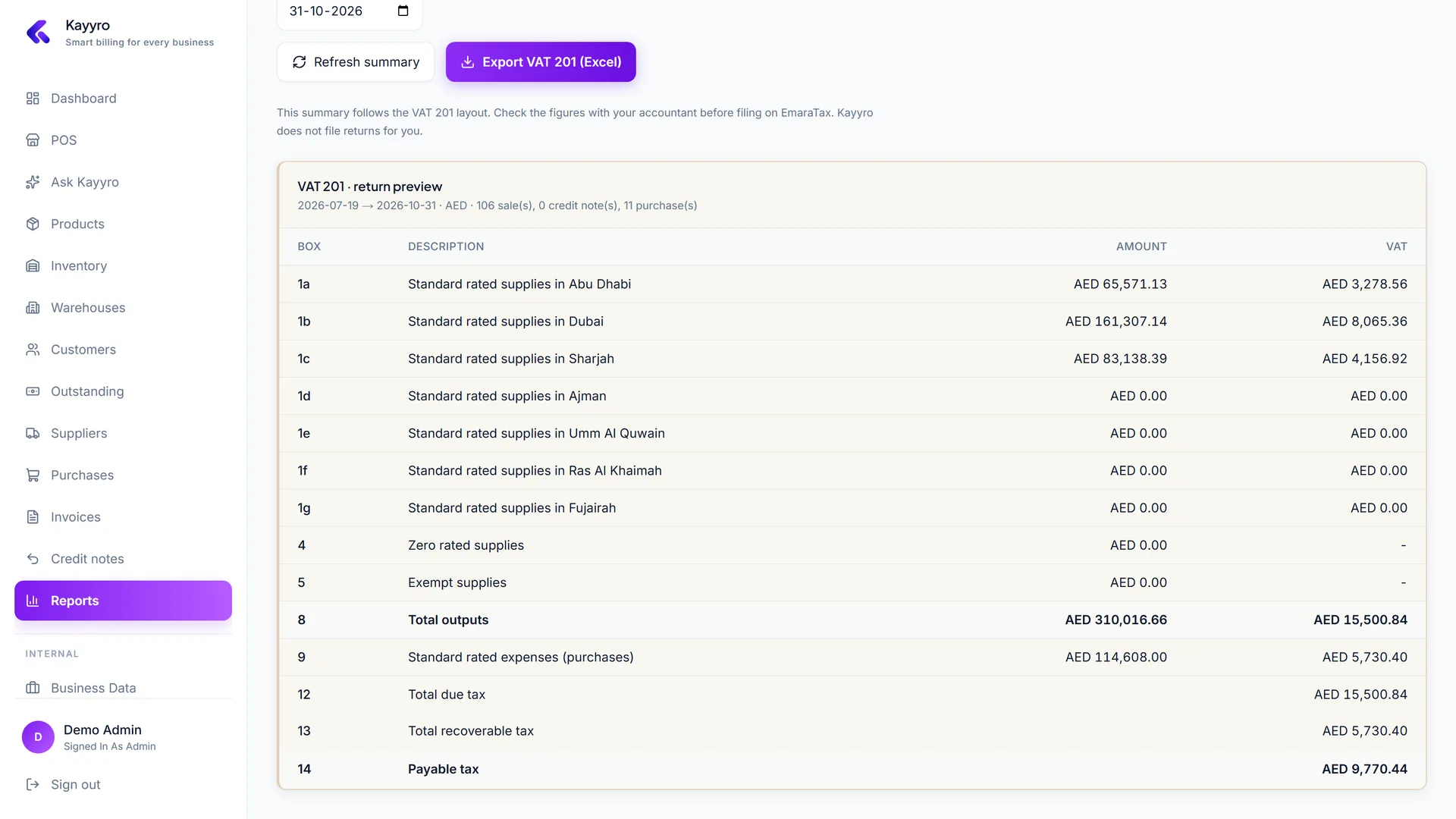Open the Warehouses menu item

(x=123, y=308)
